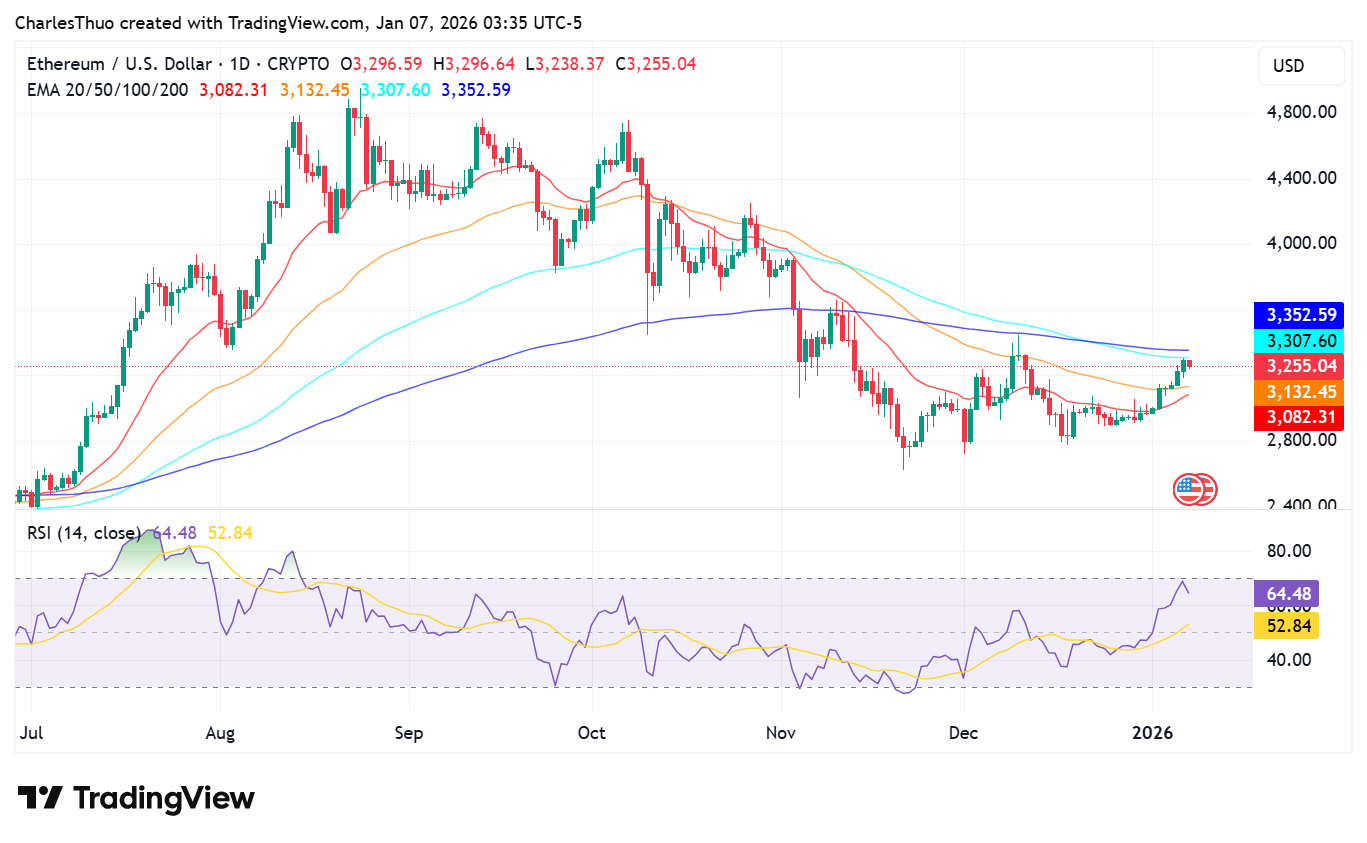Click the orange 3,132.45 EMA label
1367x843 pixels.
click(x=1300, y=391)
